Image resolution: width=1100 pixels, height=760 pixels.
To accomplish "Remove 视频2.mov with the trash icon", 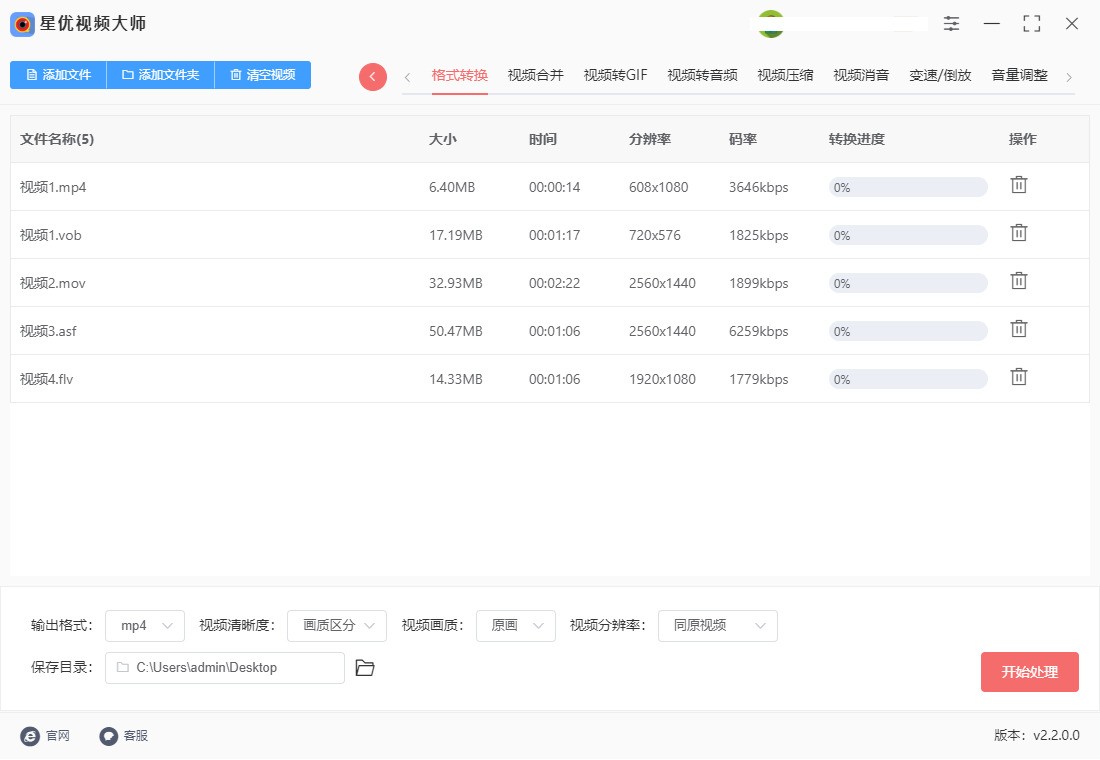I will (x=1019, y=281).
